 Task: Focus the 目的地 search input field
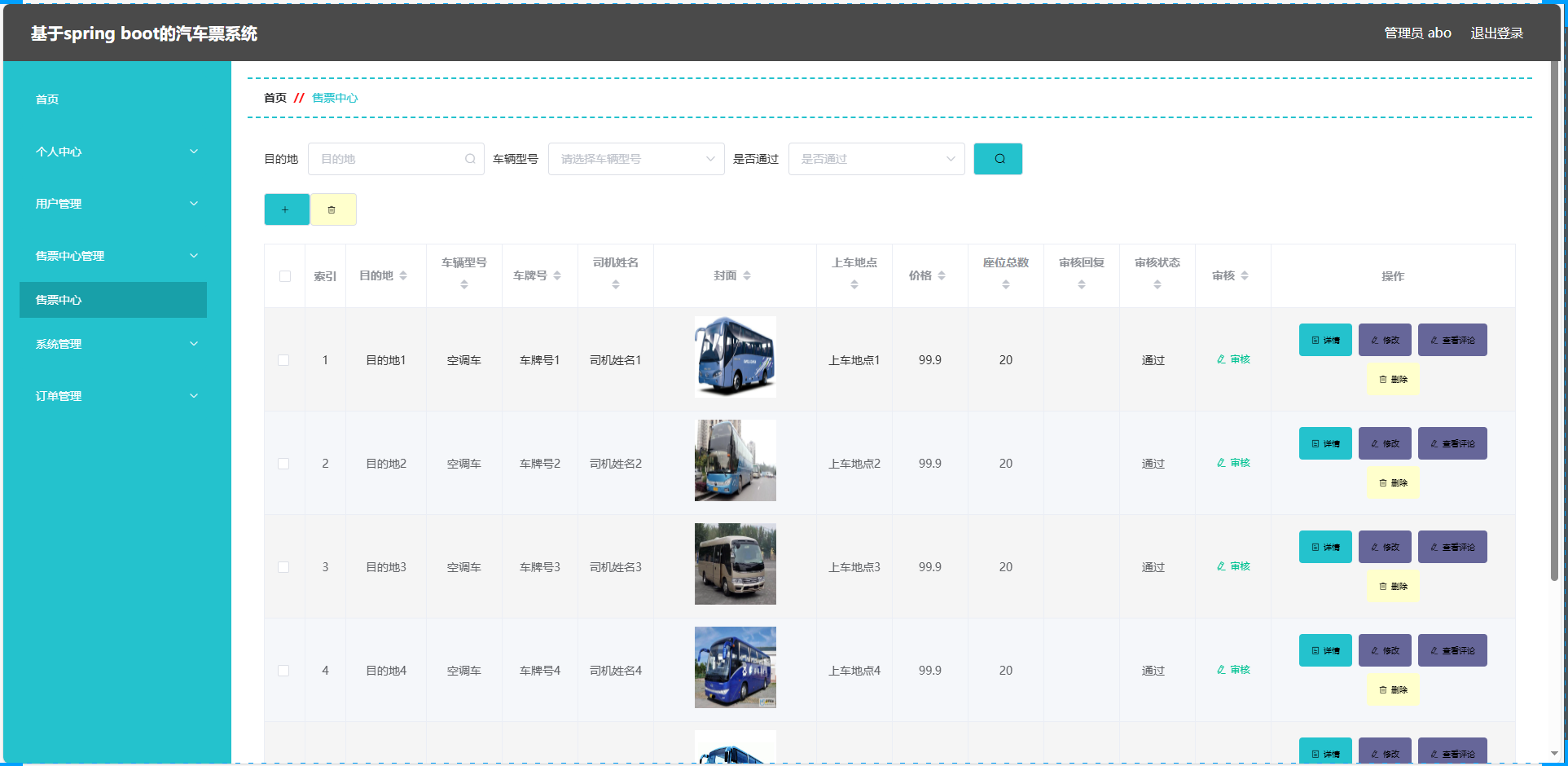(x=396, y=159)
